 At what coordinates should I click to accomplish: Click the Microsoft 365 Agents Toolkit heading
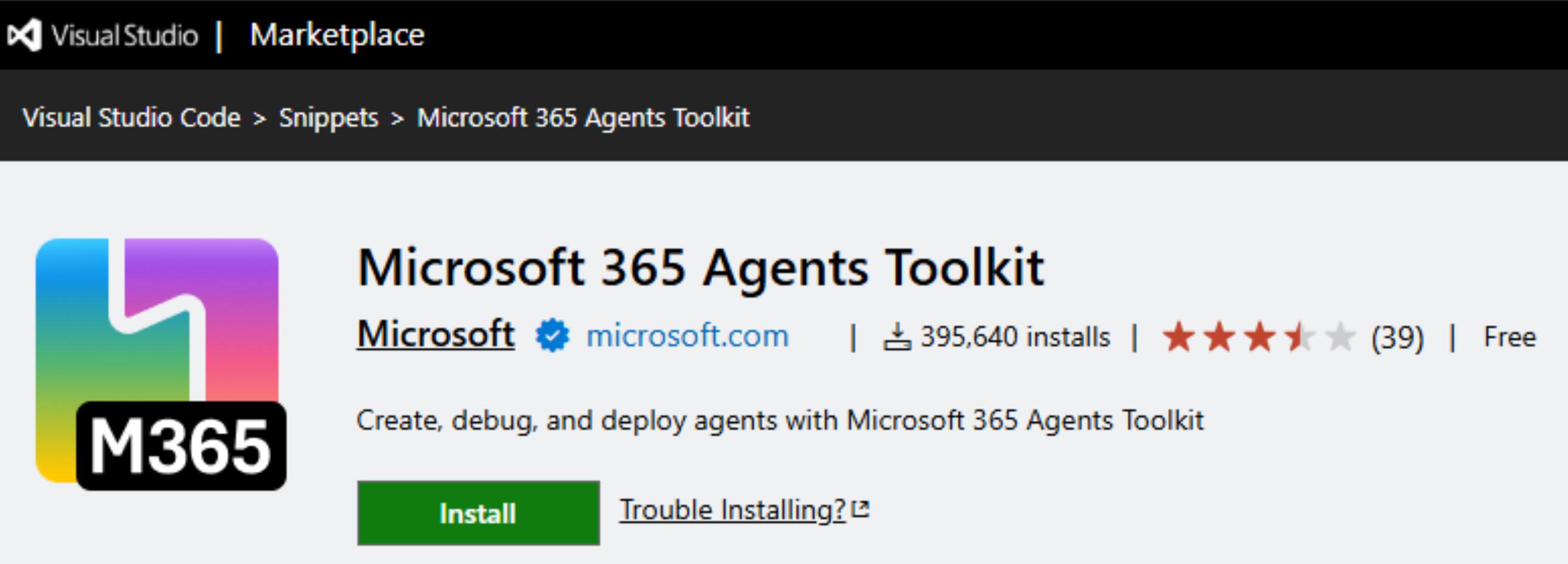(701, 267)
